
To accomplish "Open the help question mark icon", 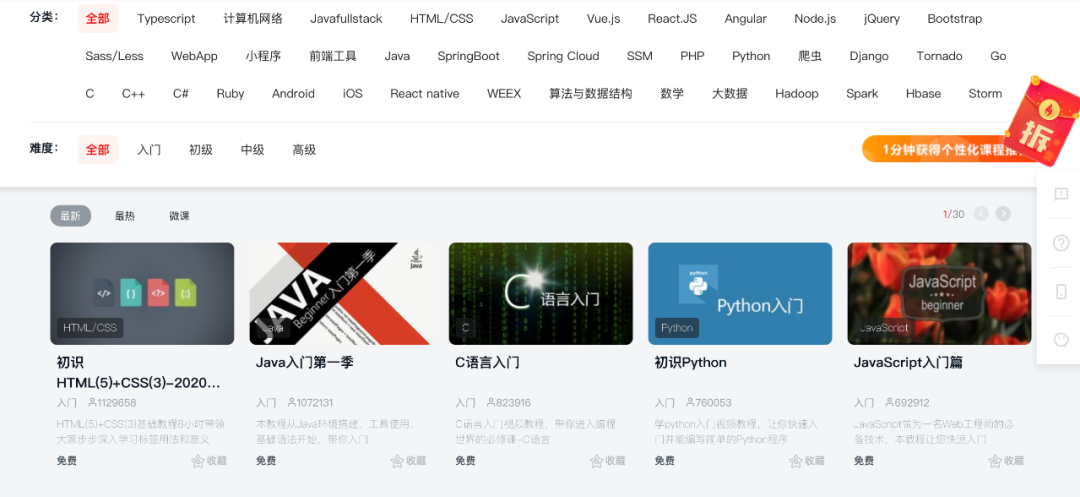I will click(1061, 243).
